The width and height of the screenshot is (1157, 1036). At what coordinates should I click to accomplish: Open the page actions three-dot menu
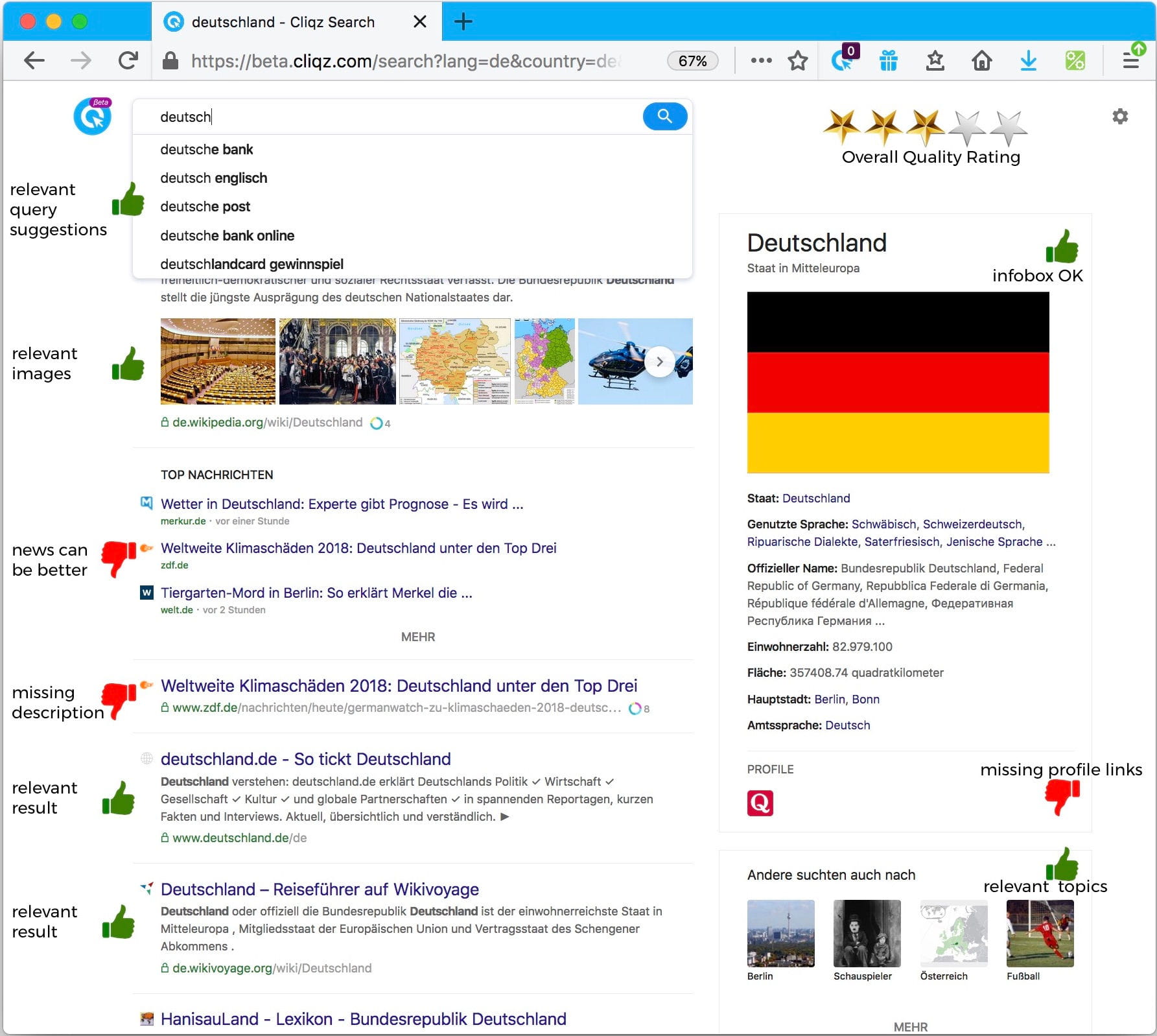point(761,60)
